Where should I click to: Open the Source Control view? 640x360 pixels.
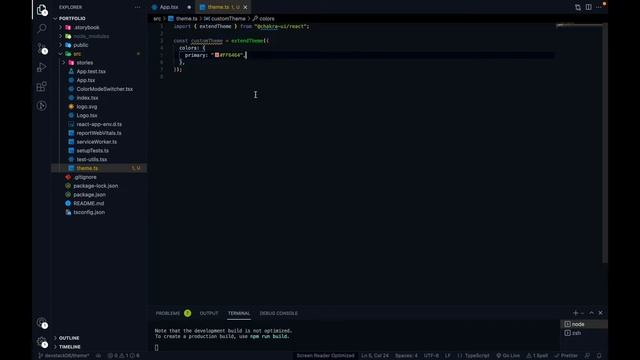click(42, 48)
